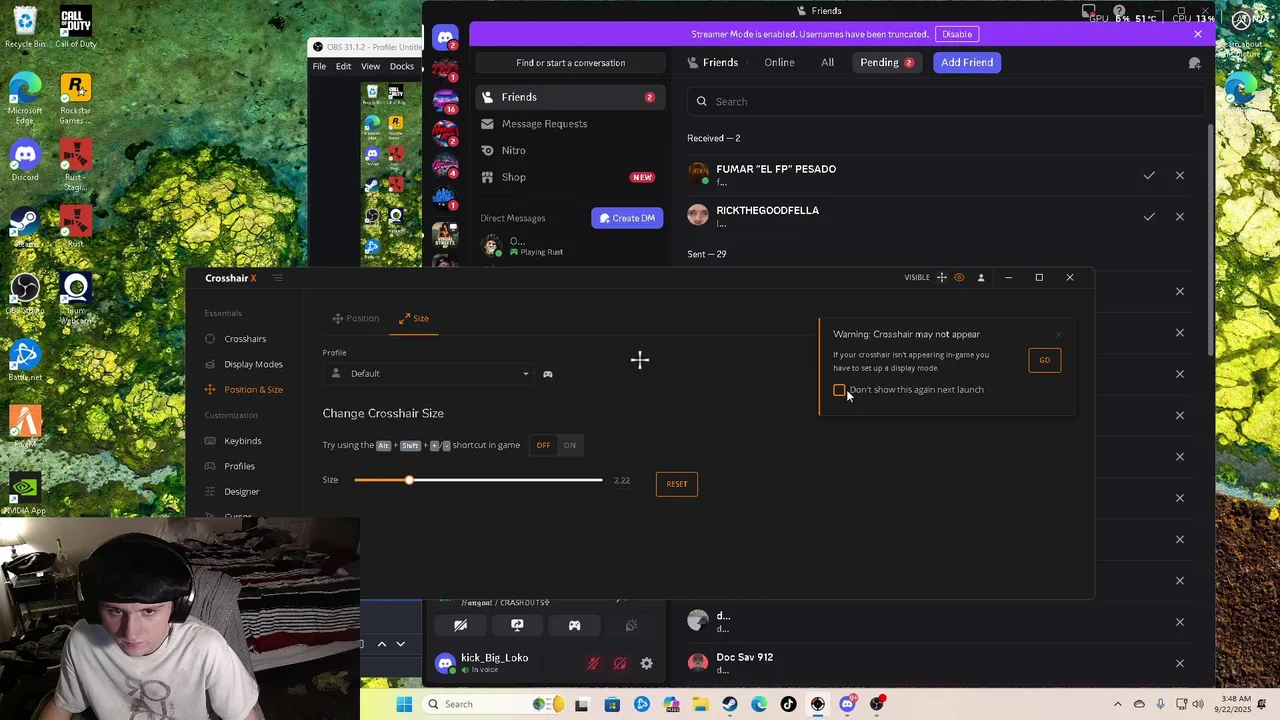This screenshot has width=1280, height=720.
Task: Open direct message with Playing Rust user
Action: pyautogui.click(x=570, y=246)
